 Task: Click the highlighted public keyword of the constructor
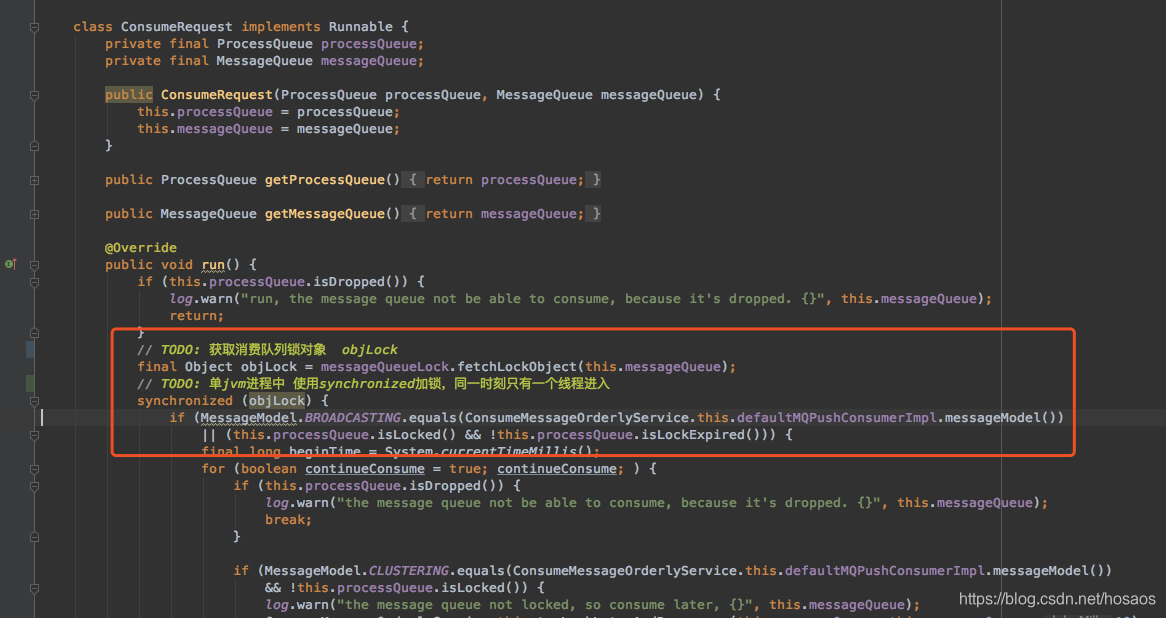tap(129, 94)
